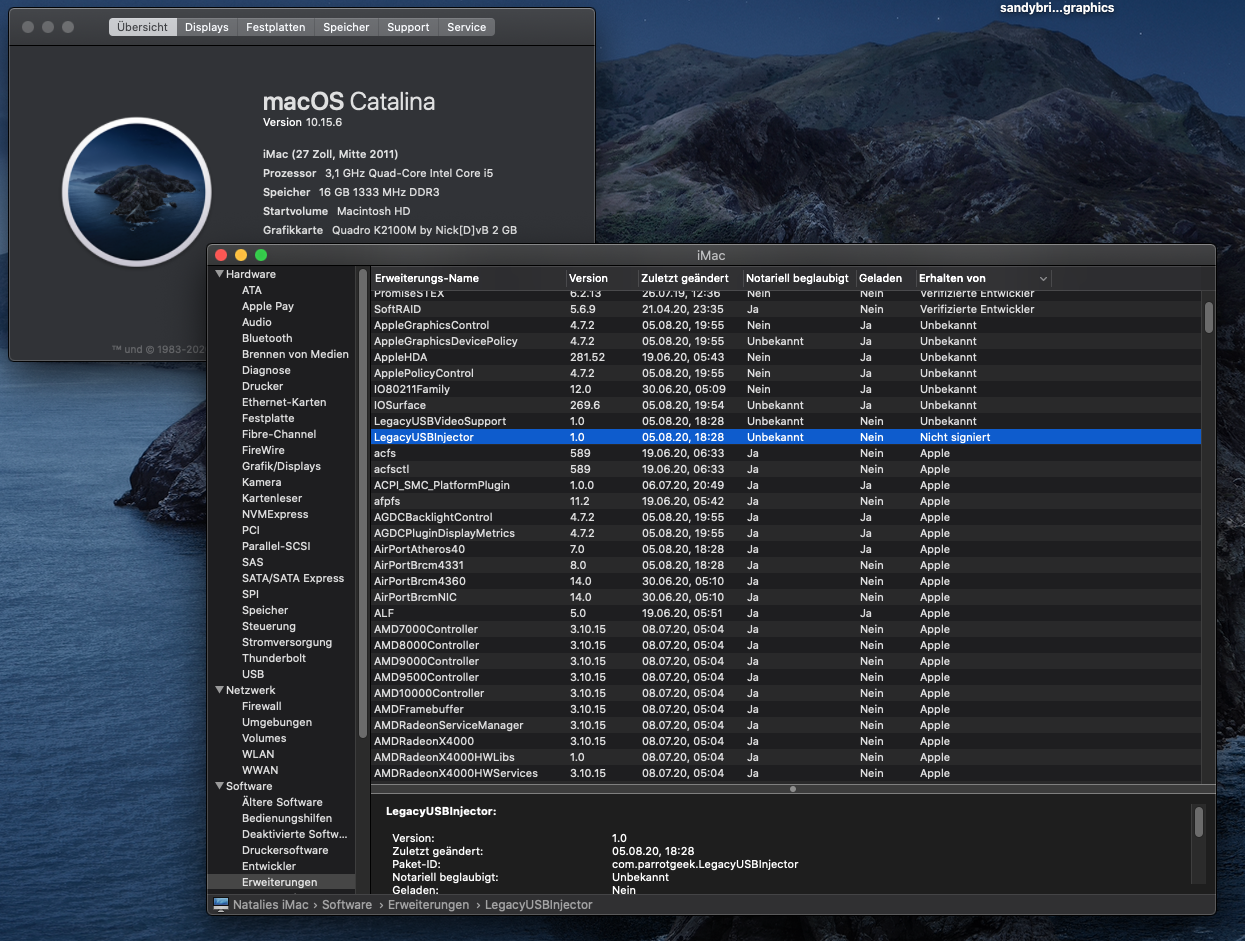Open the column chooser arrow on Erhalten von
This screenshot has width=1245, height=941.
[x=1043, y=278]
